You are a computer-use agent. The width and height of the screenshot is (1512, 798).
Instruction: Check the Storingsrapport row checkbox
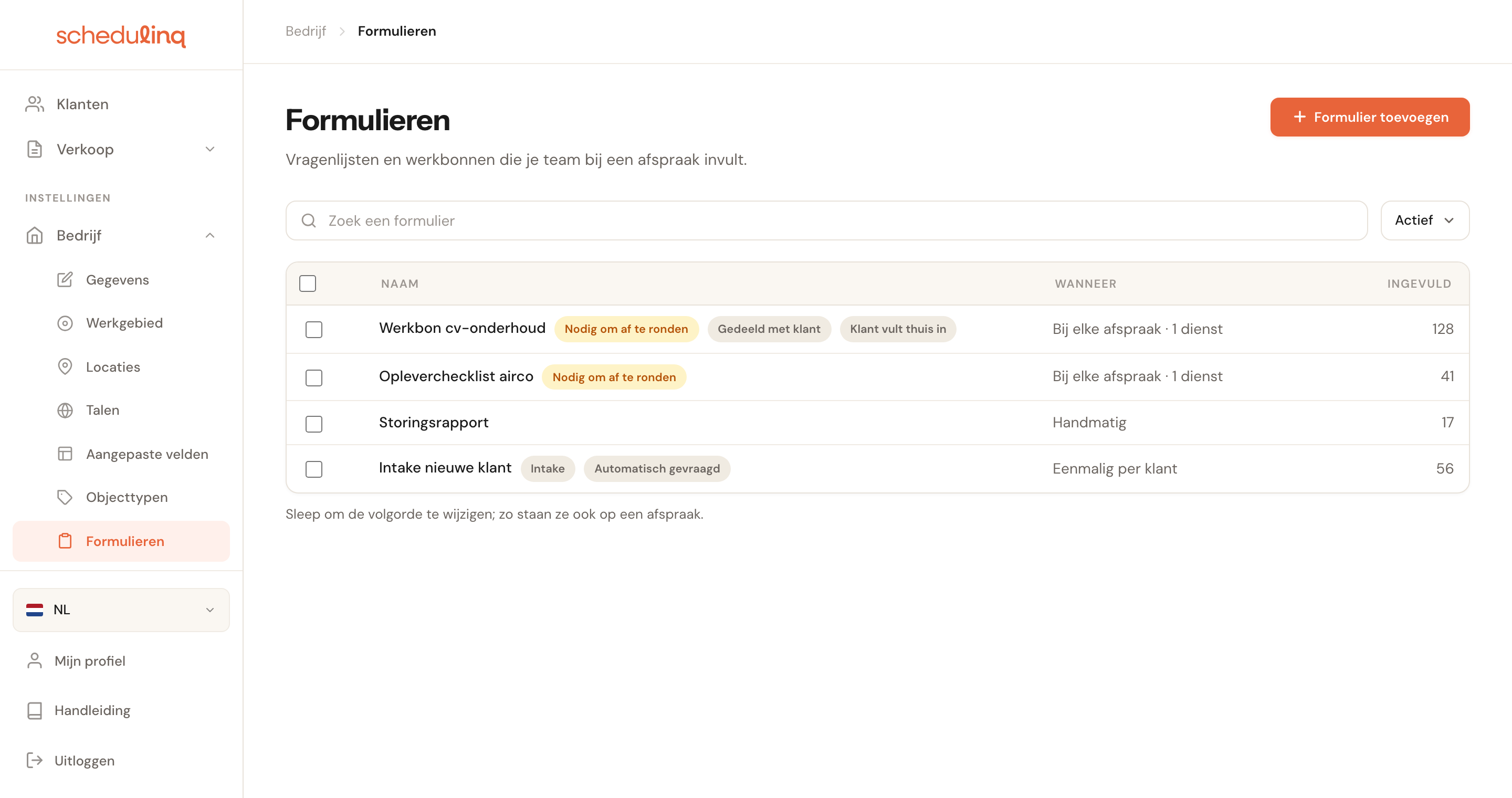tap(314, 424)
